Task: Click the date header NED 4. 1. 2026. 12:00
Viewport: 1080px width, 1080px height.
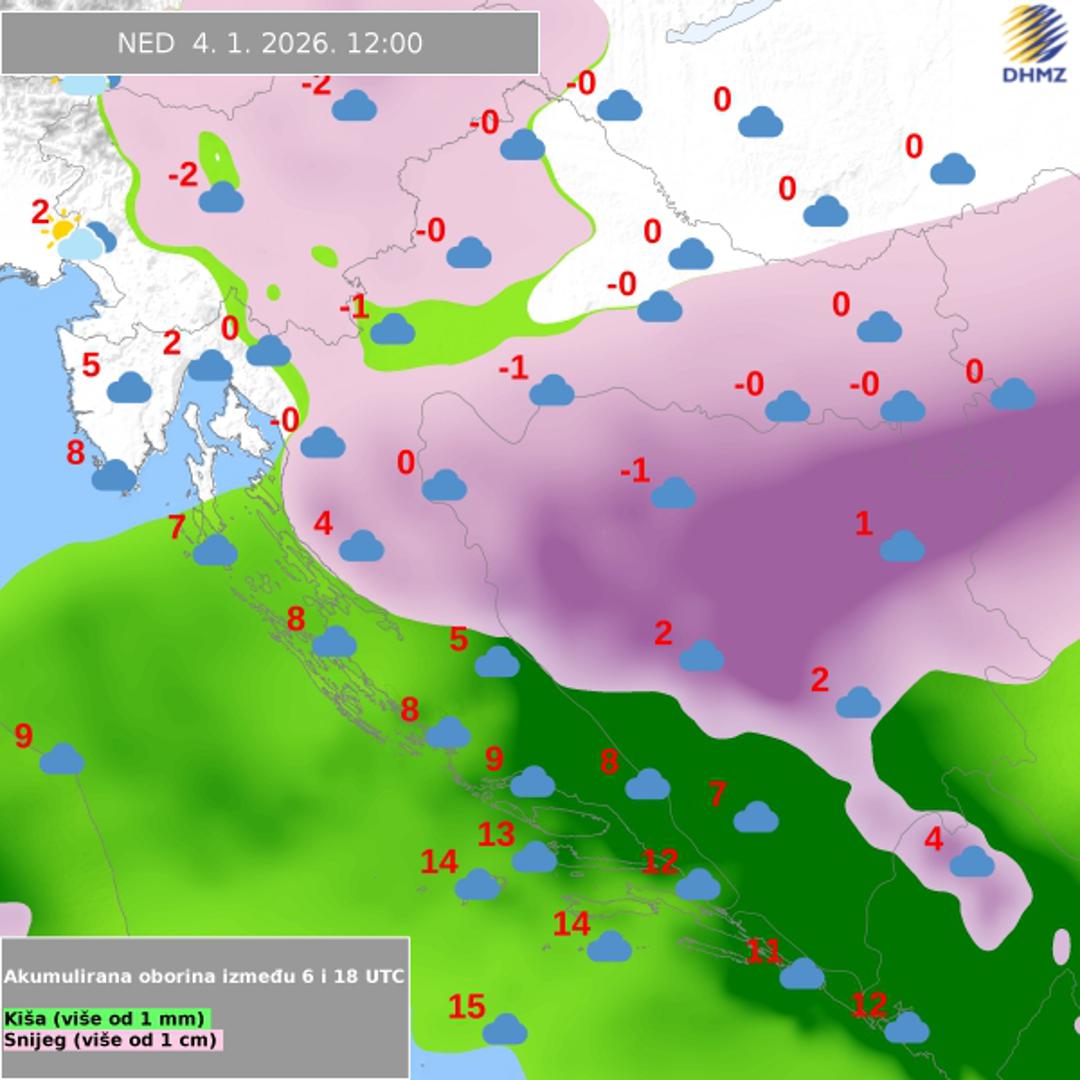Action: [x=270, y=43]
